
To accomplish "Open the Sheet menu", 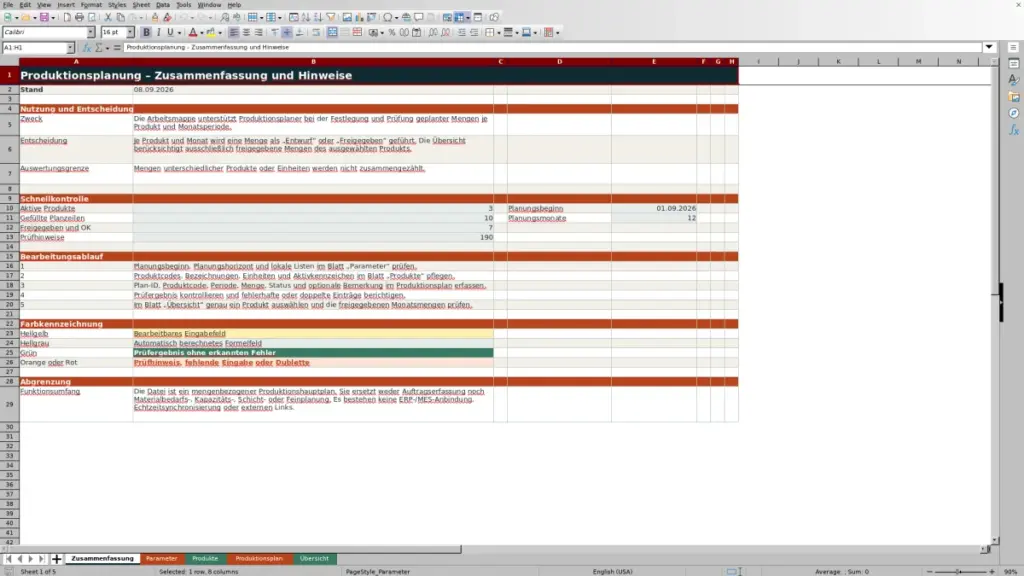I will (141, 5).
